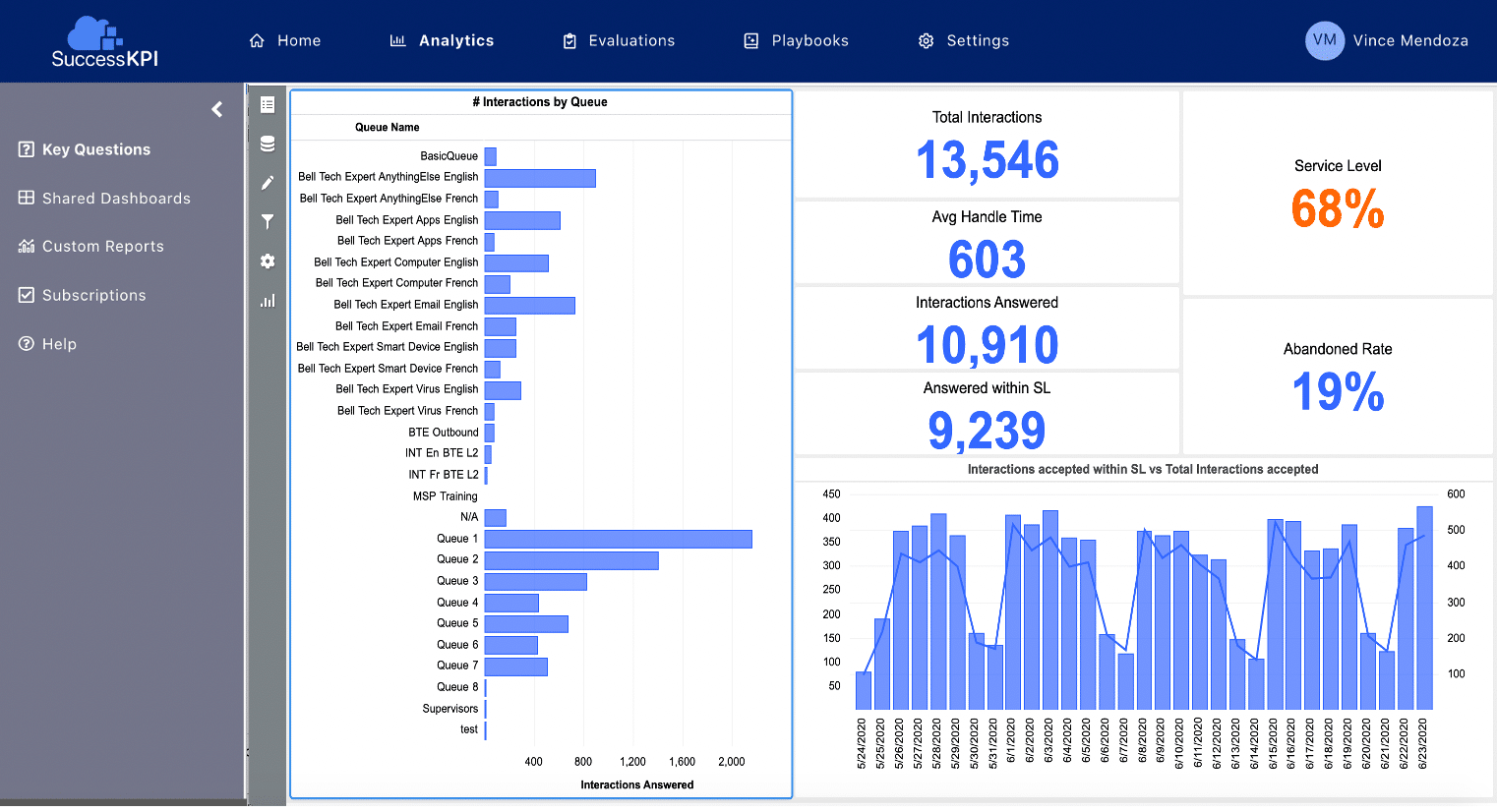Open the Analytics tab in the top navigation
Image resolution: width=1497 pixels, height=812 pixels.
[442, 40]
